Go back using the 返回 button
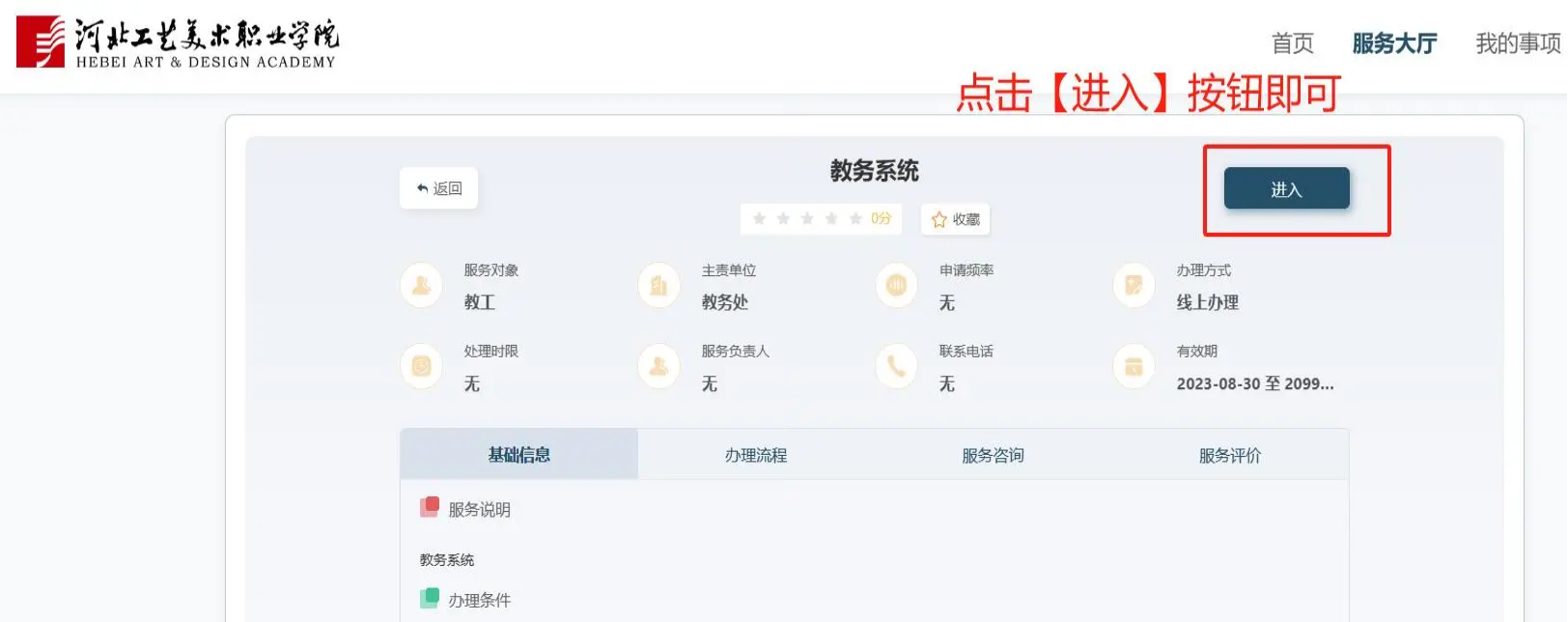The width and height of the screenshot is (1568, 622). [439, 188]
